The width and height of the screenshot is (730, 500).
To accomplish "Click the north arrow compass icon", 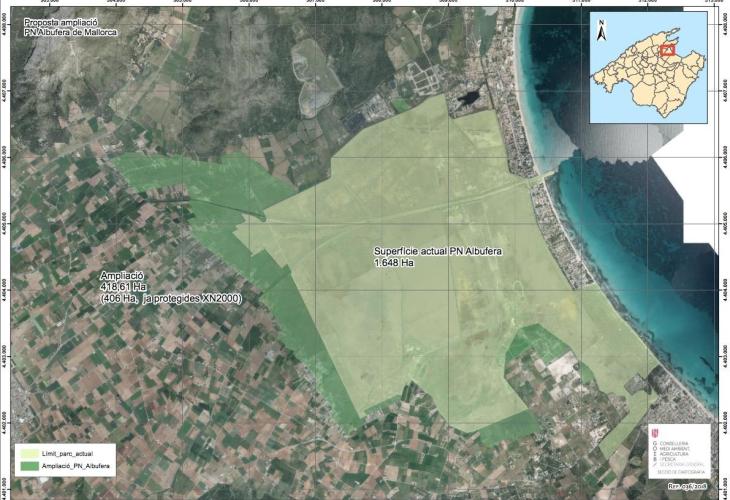I will click(x=600, y=30).
